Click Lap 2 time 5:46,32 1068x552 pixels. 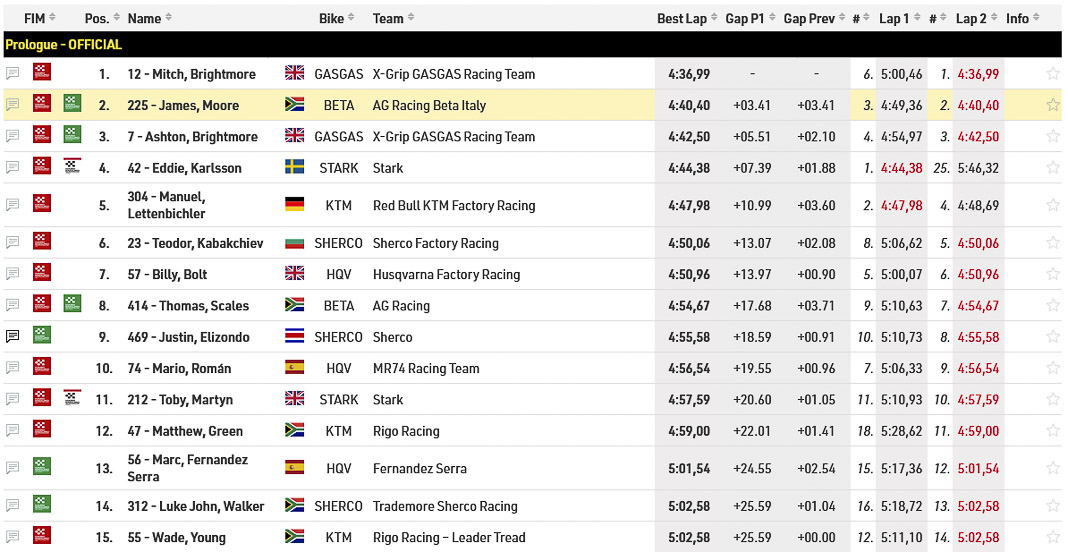tap(978, 168)
